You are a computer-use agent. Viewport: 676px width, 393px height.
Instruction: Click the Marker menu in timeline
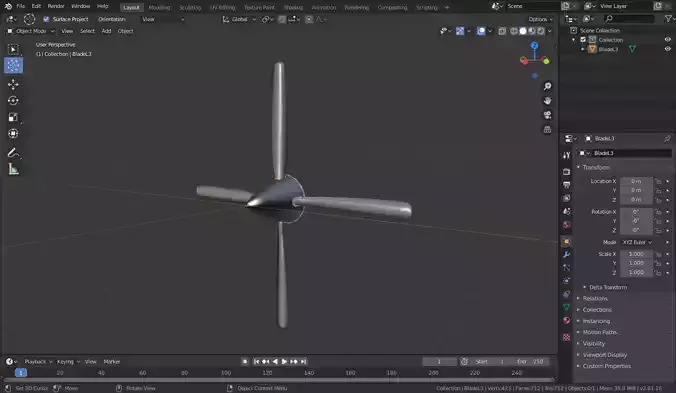click(112, 362)
